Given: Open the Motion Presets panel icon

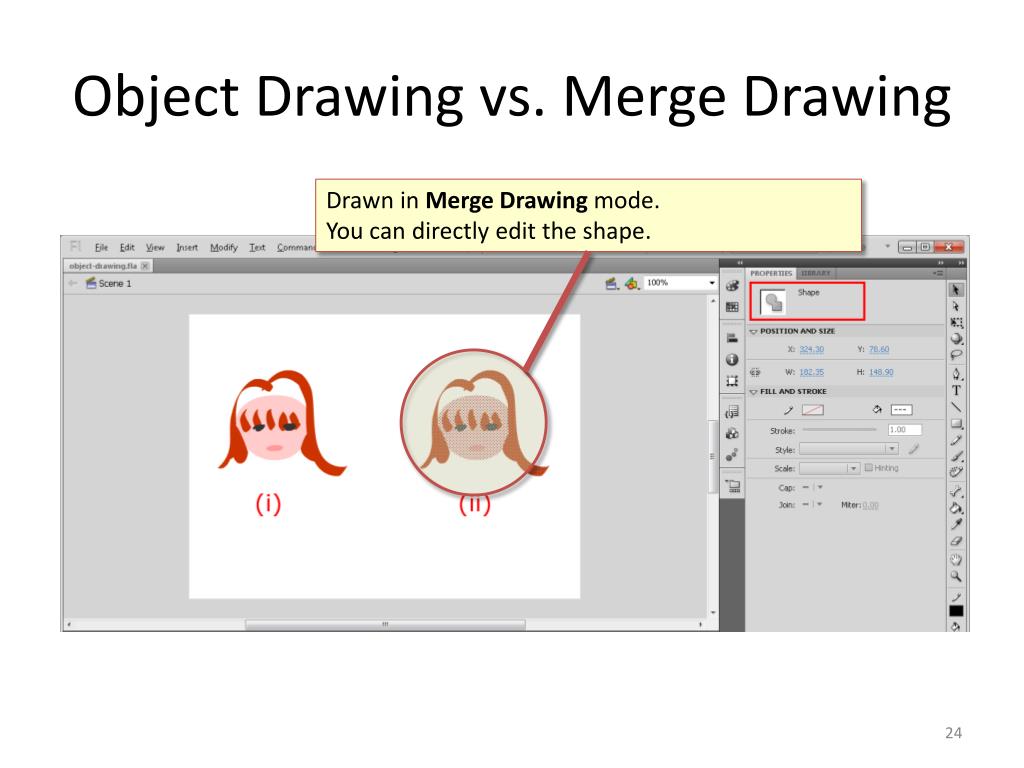Looking at the screenshot, I should (732, 455).
